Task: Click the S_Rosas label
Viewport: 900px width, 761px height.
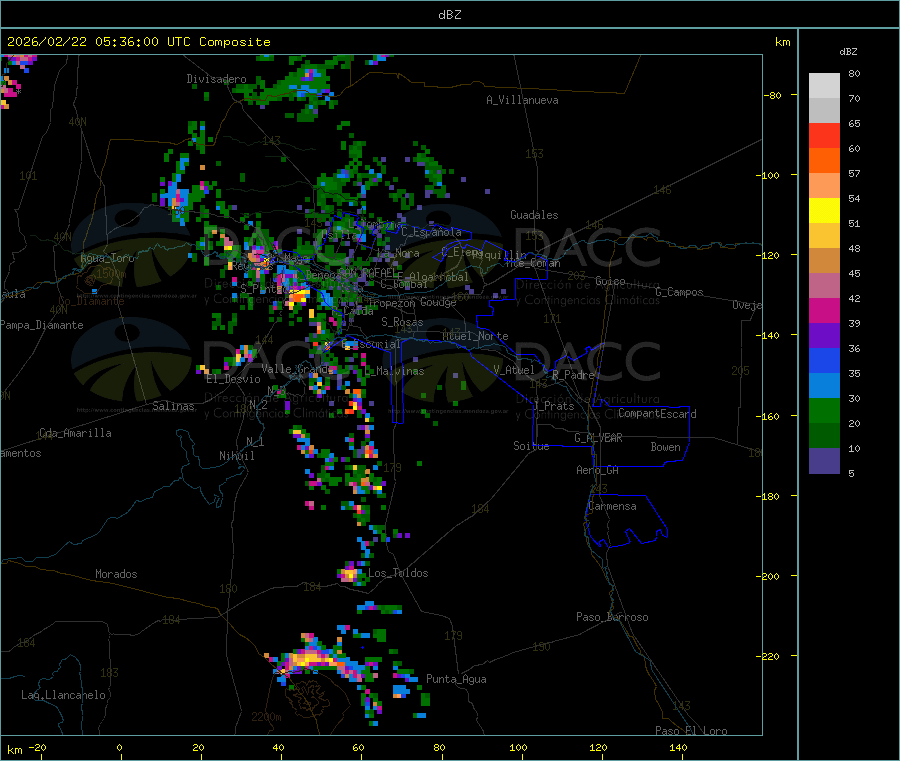Action: [402, 322]
